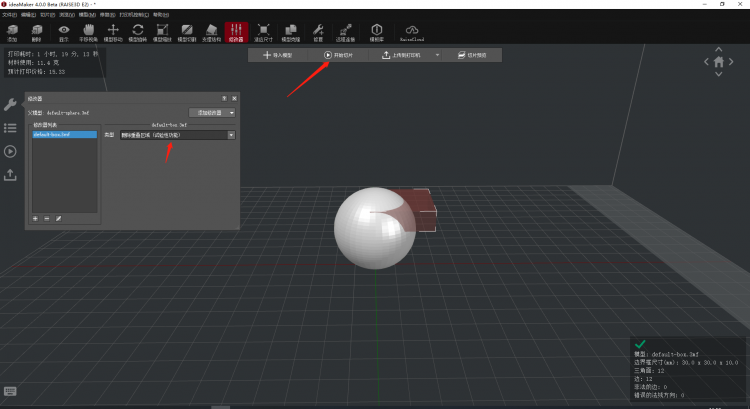Open the Slice (切片) menu
The width and height of the screenshot is (750, 409).
[x=47, y=15]
